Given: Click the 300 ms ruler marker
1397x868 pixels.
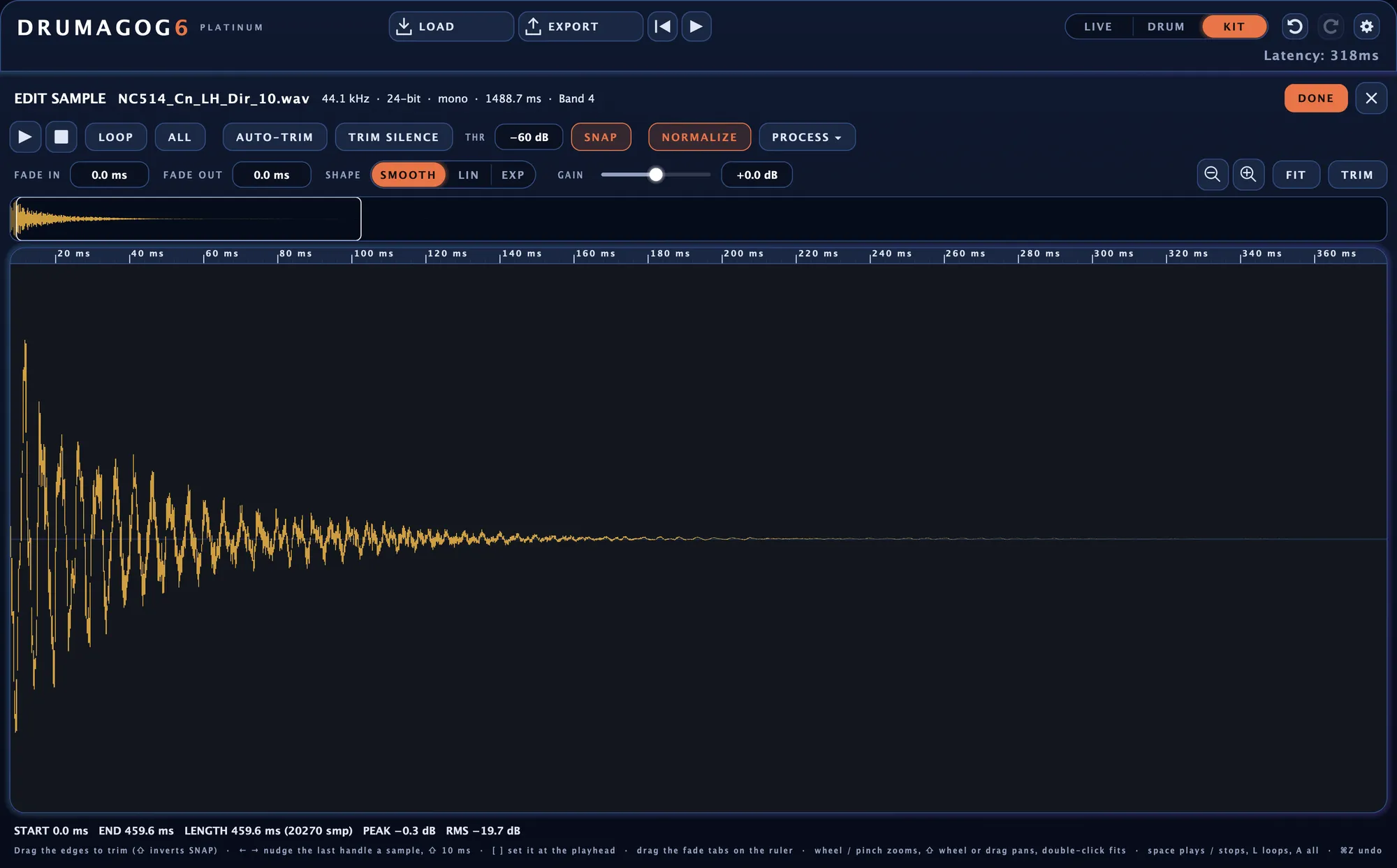Looking at the screenshot, I should click(1113, 253).
